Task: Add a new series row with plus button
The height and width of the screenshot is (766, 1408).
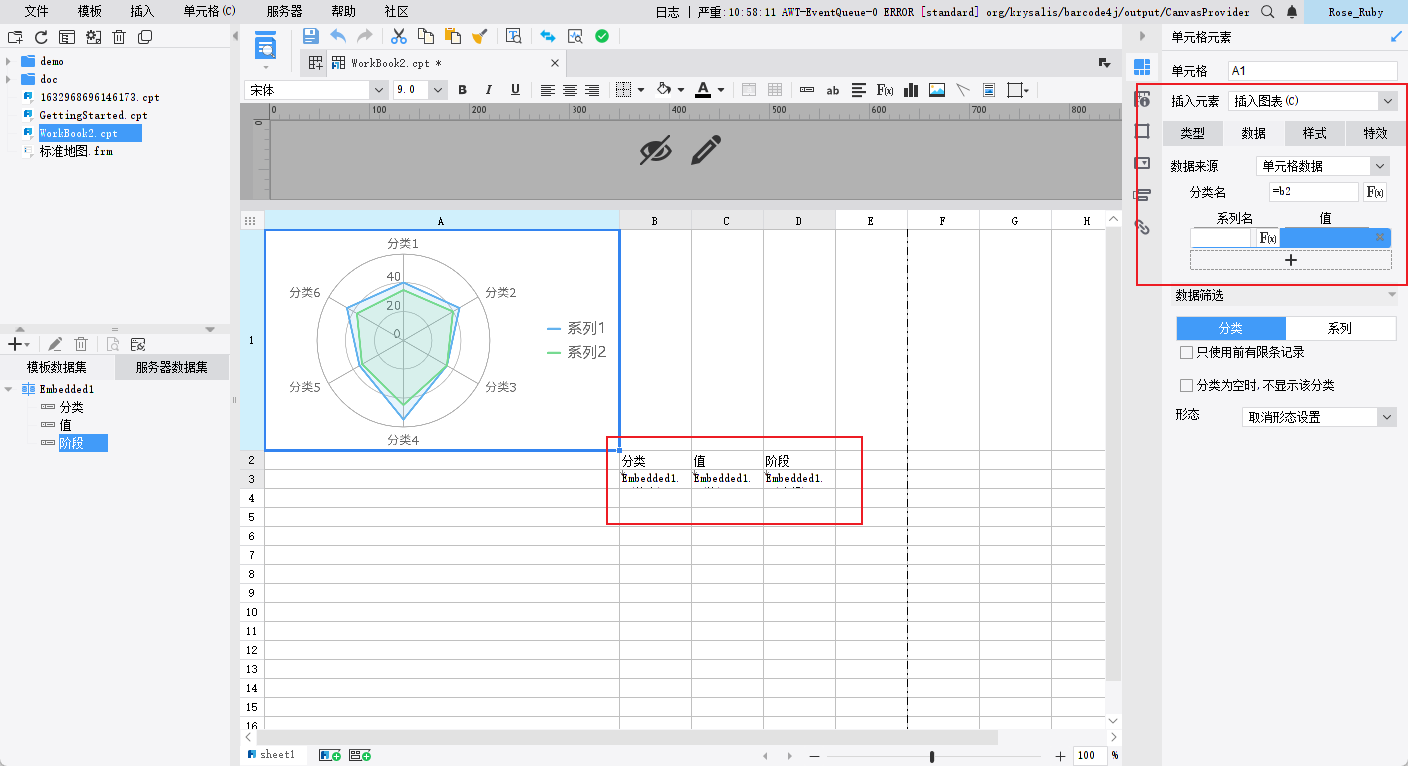Action: pyautogui.click(x=1290, y=259)
